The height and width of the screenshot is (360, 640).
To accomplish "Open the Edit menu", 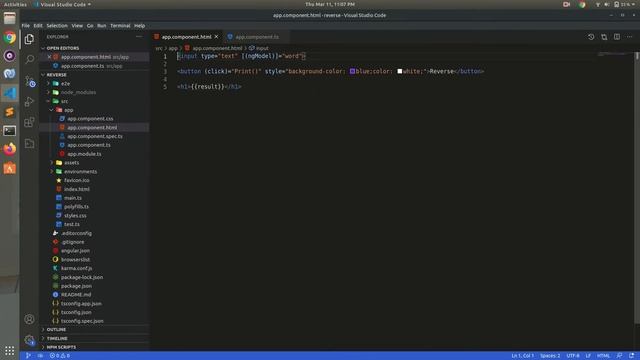I will pyautogui.click(x=38, y=26).
